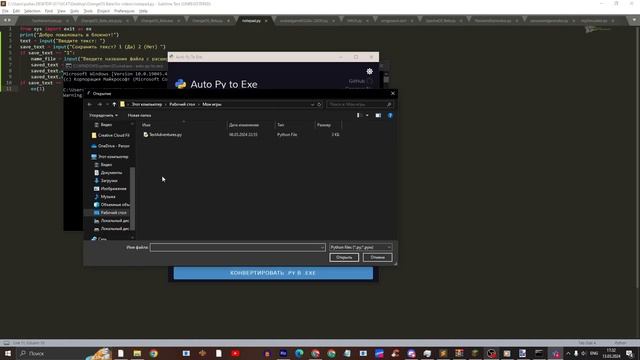
Task: Open Sublime tab list dropdown arrow
Action: pyautogui.click(x=634, y=20)
